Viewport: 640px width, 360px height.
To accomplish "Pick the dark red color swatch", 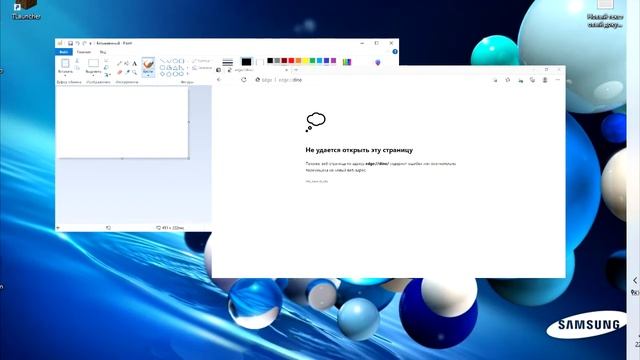I will point(284,60).
